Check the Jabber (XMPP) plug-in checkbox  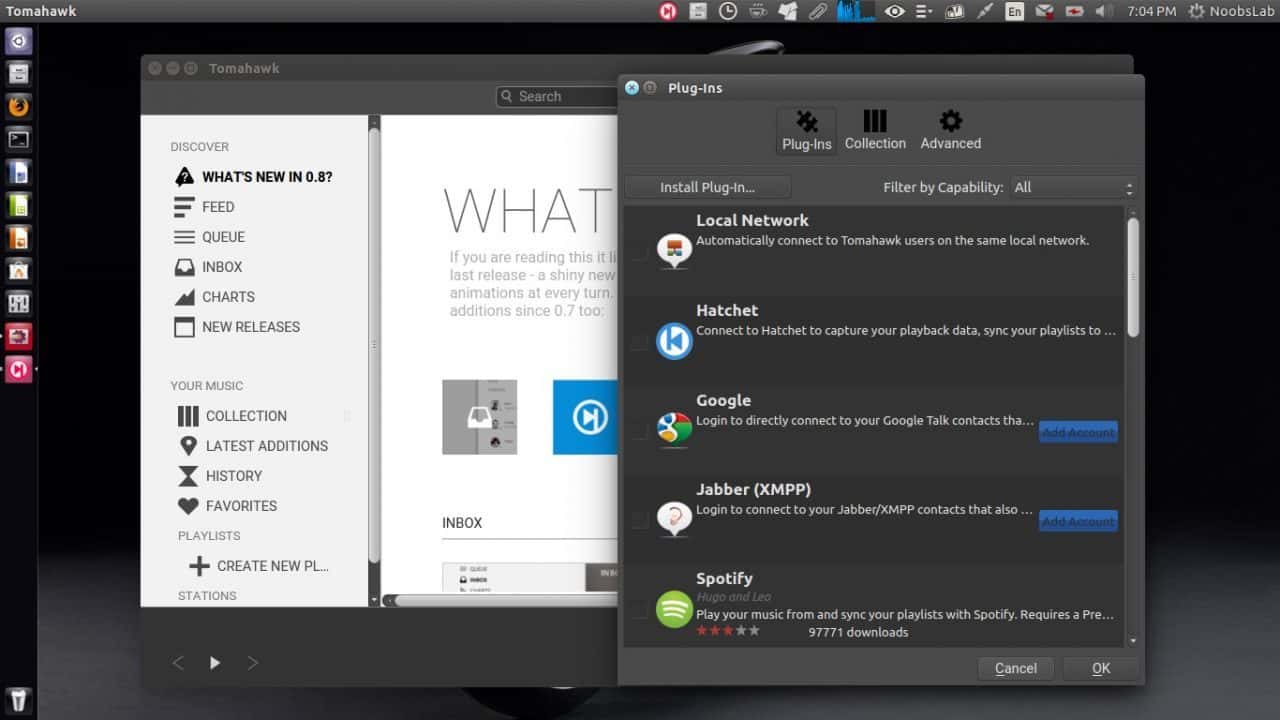tap(640, 520)
